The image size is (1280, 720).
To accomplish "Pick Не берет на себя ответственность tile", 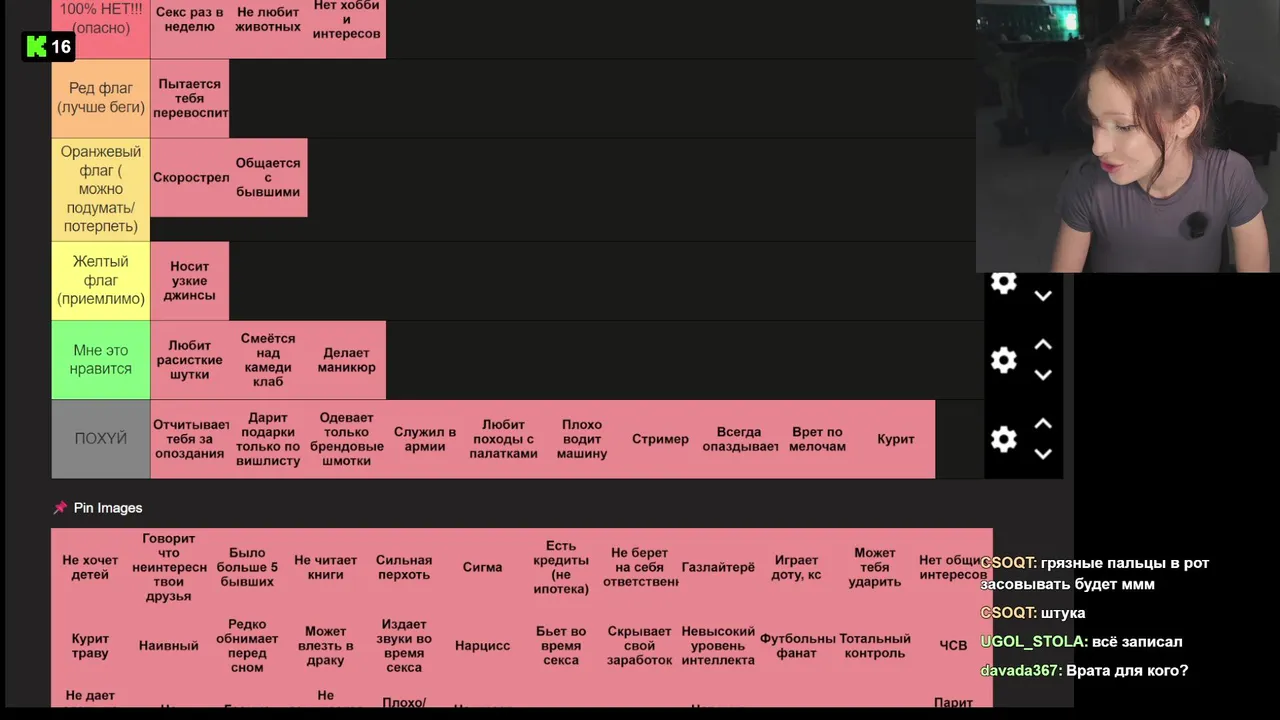I will pyautogui.click(x=640, y=567).
